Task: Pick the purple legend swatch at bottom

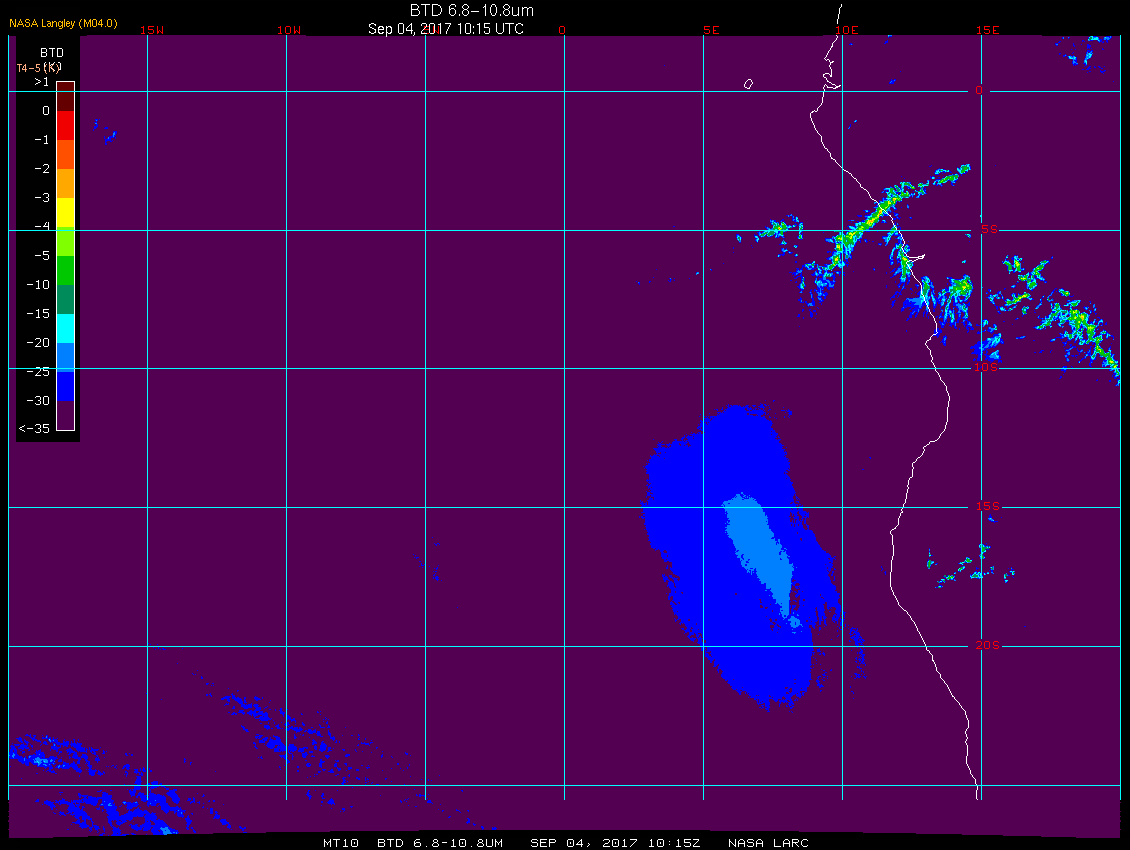Action: [66, 415]
